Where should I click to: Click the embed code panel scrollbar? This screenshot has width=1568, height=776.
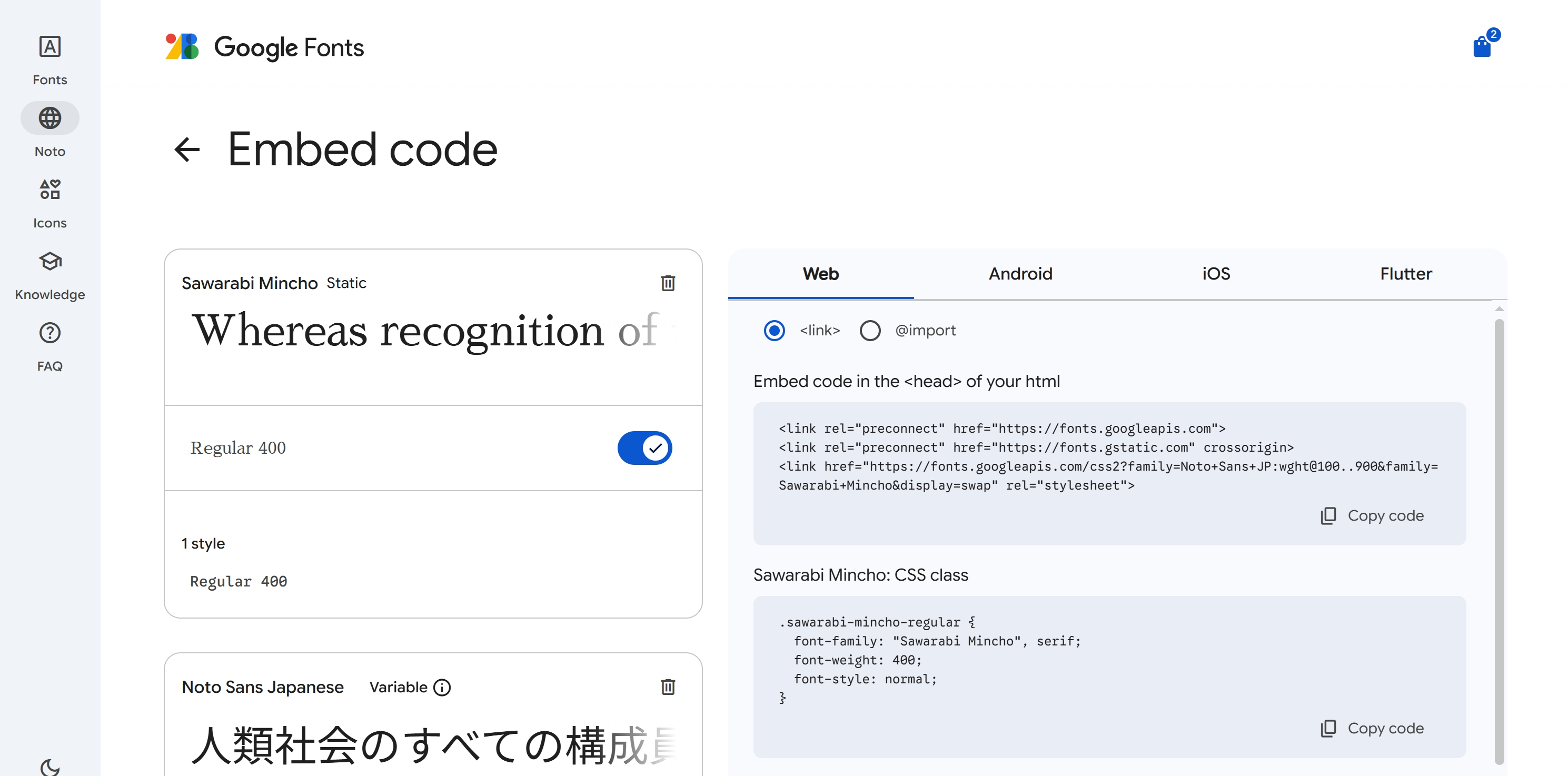coord(1499,541)
